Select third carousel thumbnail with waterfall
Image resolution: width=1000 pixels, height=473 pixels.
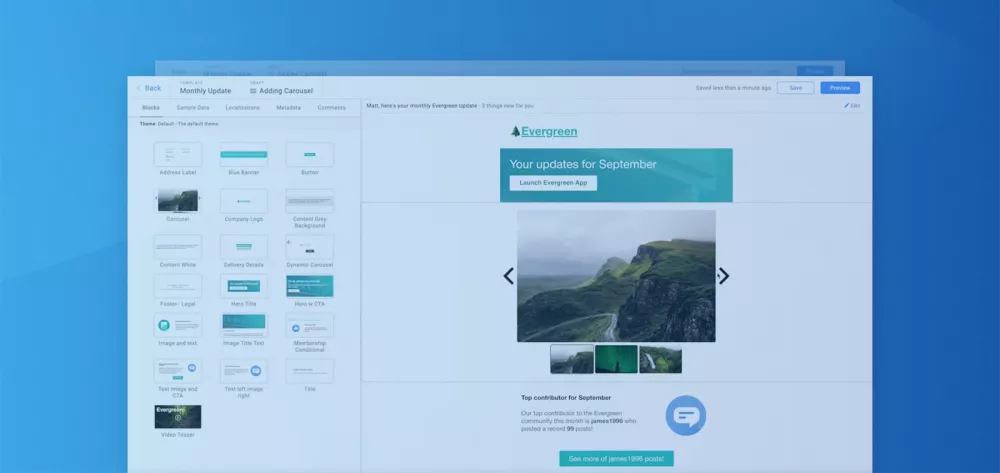click(x=661, y=359)
